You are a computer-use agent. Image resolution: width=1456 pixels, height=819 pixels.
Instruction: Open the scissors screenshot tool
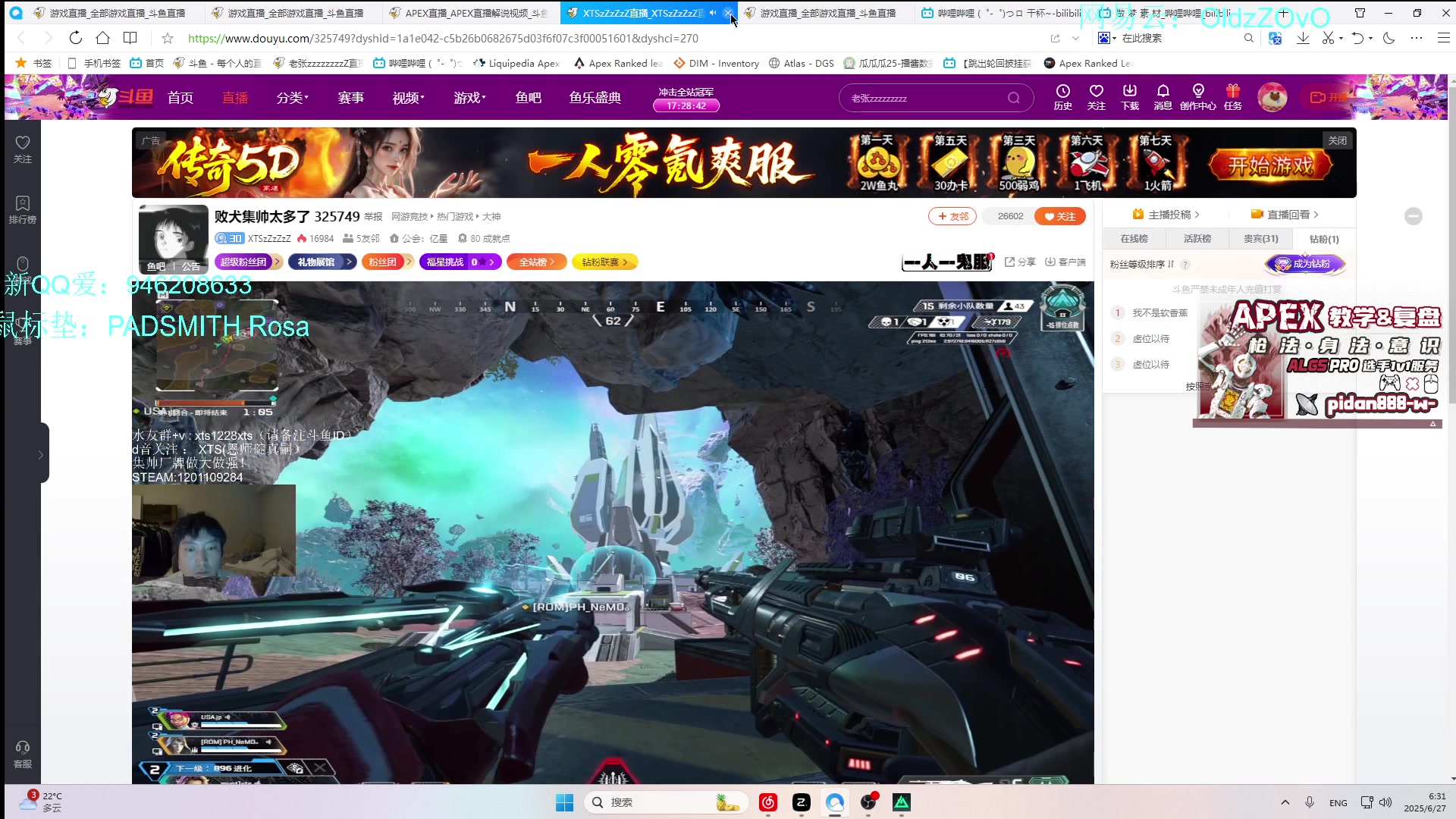click(x=1328, y=38)
